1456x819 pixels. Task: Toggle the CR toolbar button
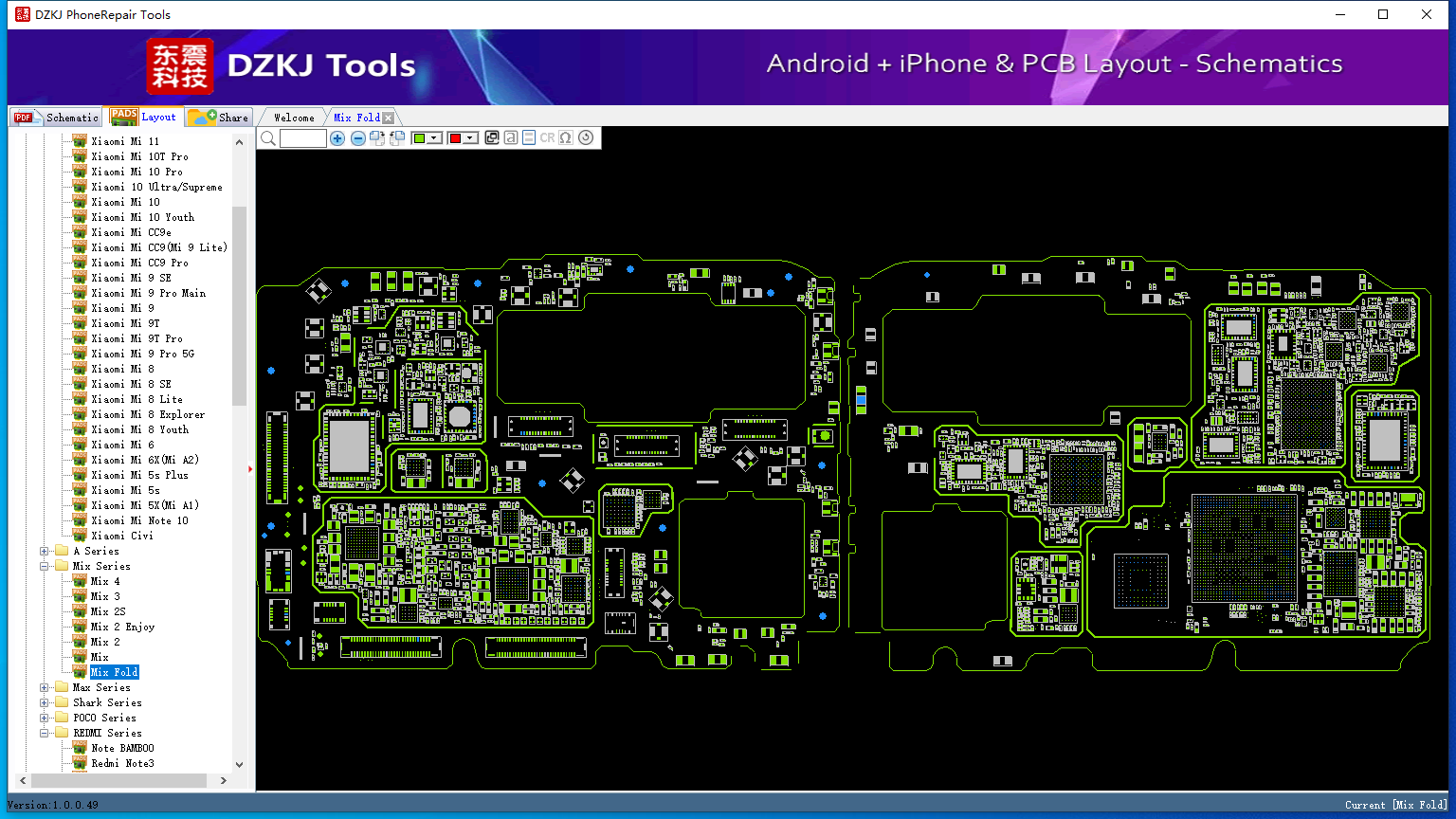tap(547, 138)
